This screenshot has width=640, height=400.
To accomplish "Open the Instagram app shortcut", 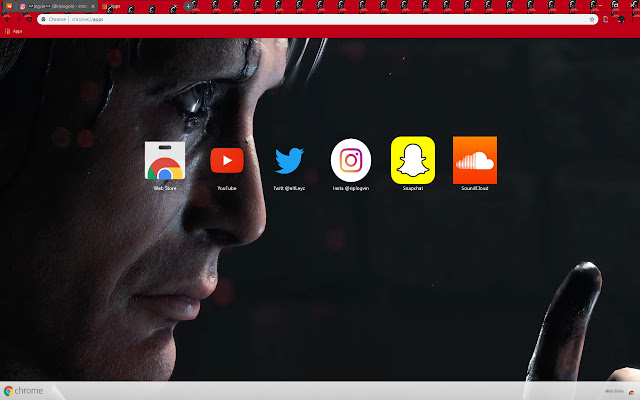I will click(351, 160).
